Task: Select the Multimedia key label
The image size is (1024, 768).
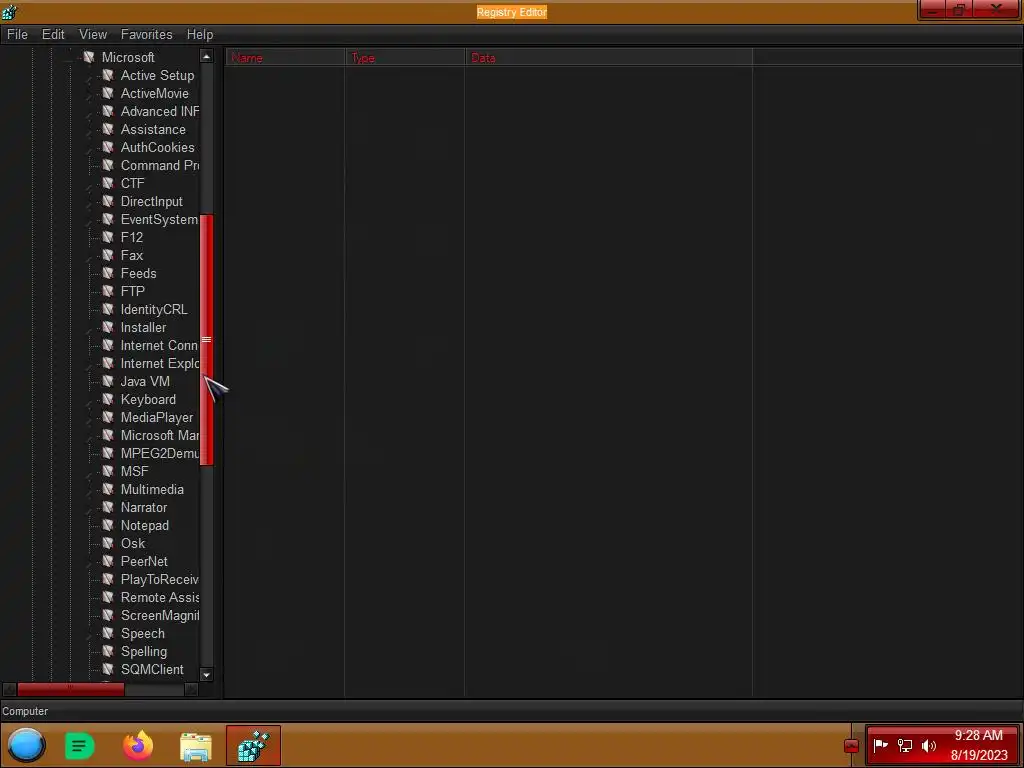Action: [152, 489]
